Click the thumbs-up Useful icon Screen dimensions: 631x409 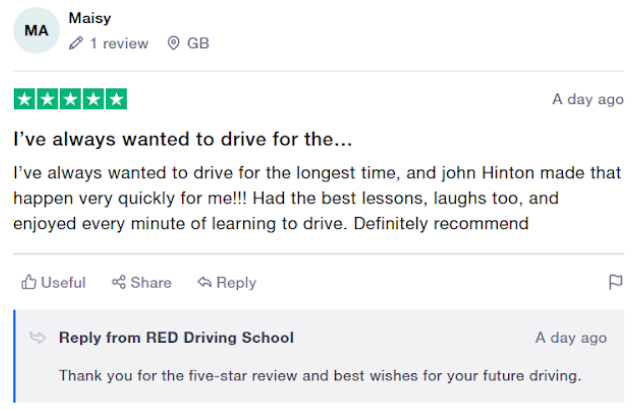pos(29,283)
